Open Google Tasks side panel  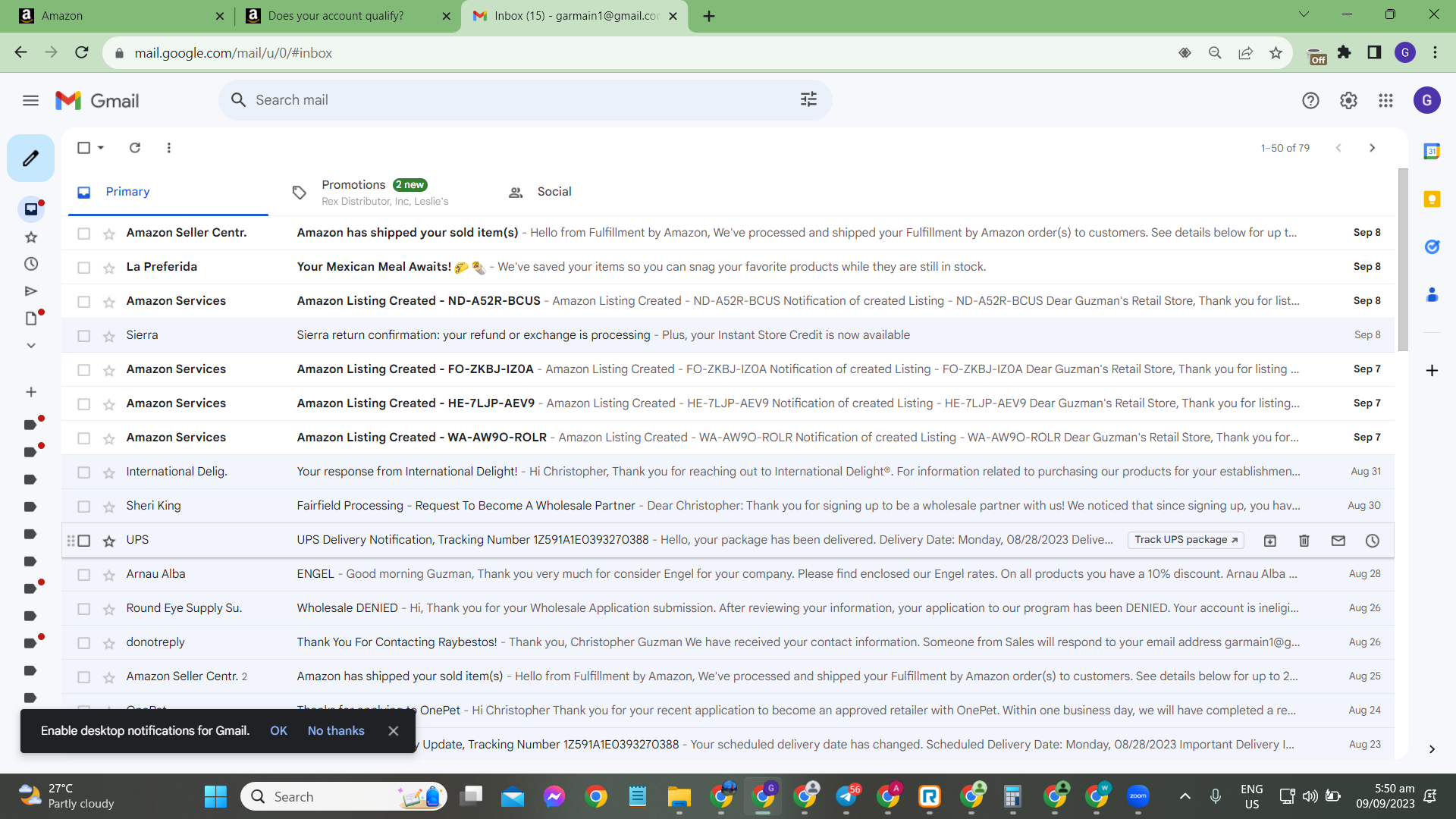pyautogui.click(x=1432, y=246)
